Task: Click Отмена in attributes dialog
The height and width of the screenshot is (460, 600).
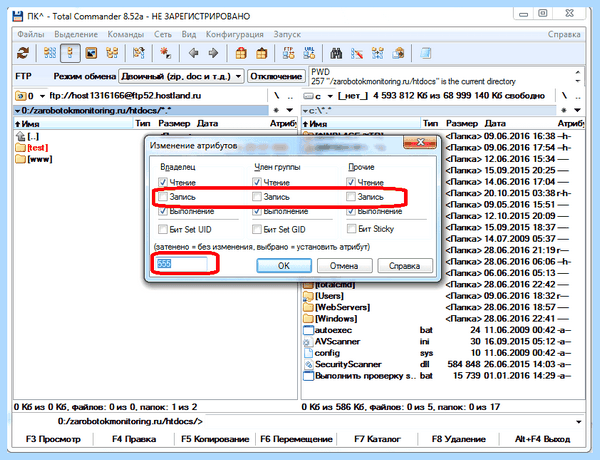Action: 344,266
